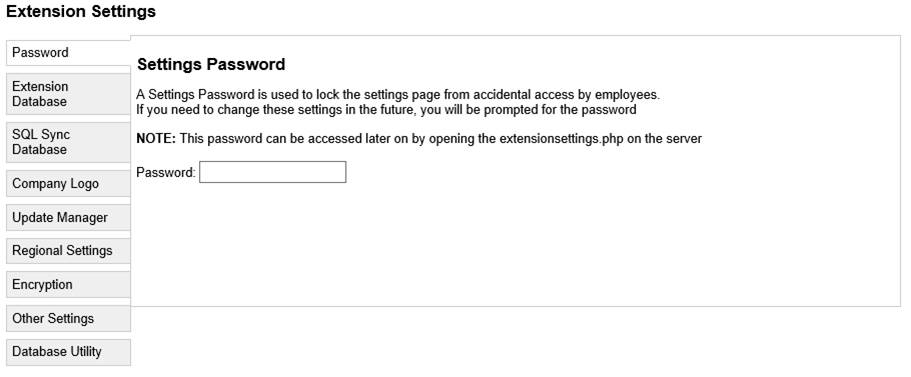The image size is (911, 377).
Task: Click the bold NOTE: label
Action: [x=156, y=139]
